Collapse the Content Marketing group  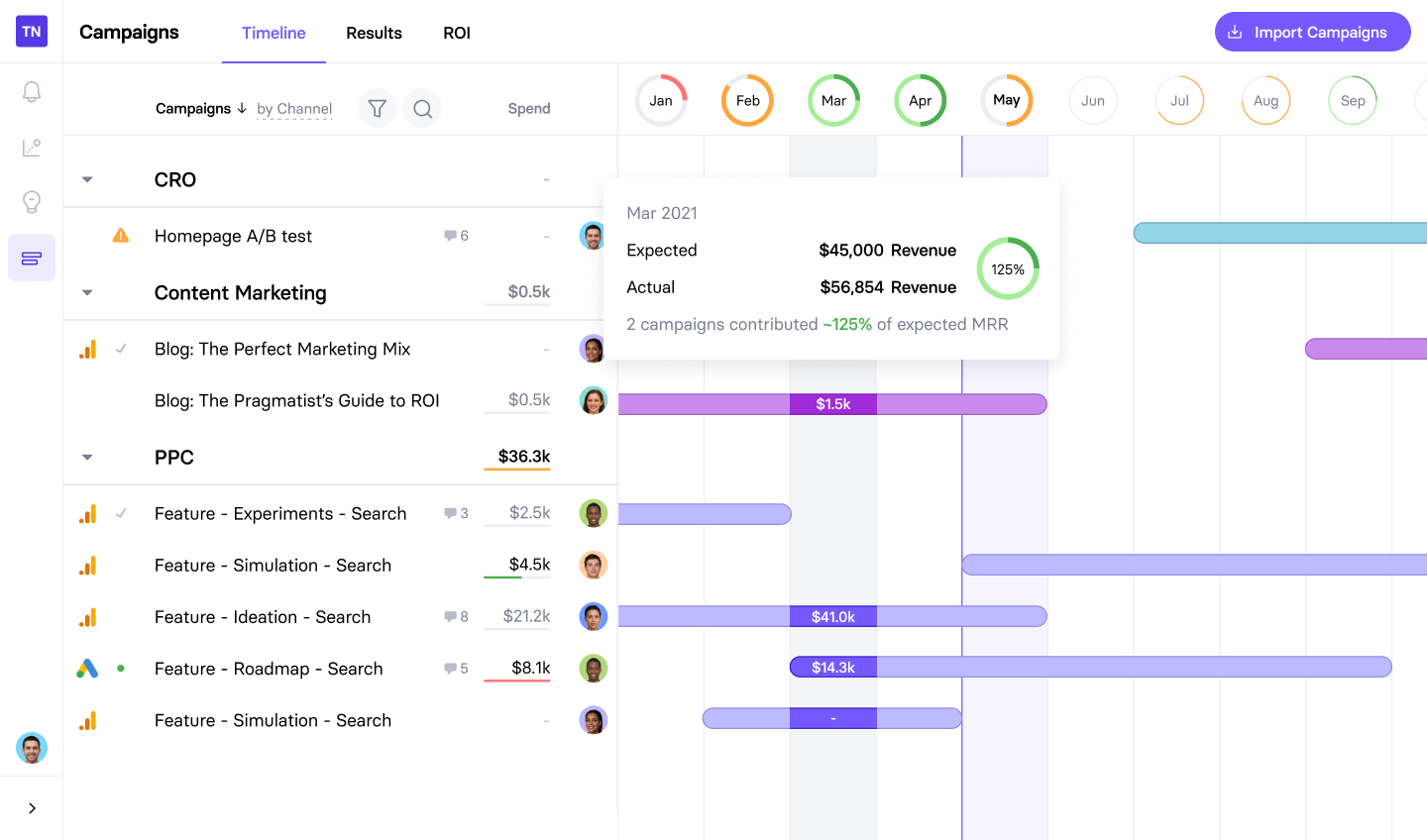tap(87, 292)
